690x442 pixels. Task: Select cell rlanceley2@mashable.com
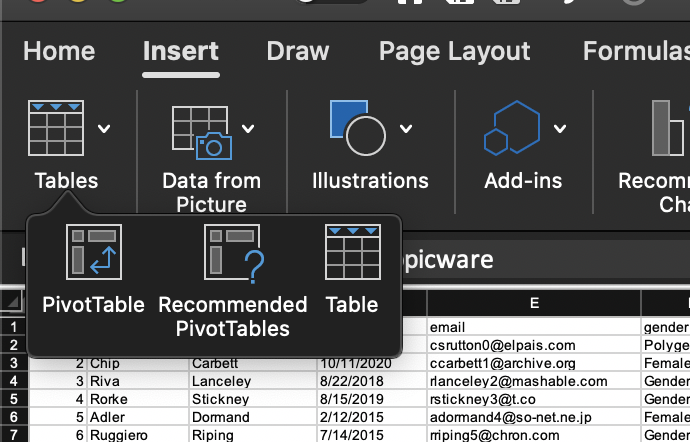[534, 381]
